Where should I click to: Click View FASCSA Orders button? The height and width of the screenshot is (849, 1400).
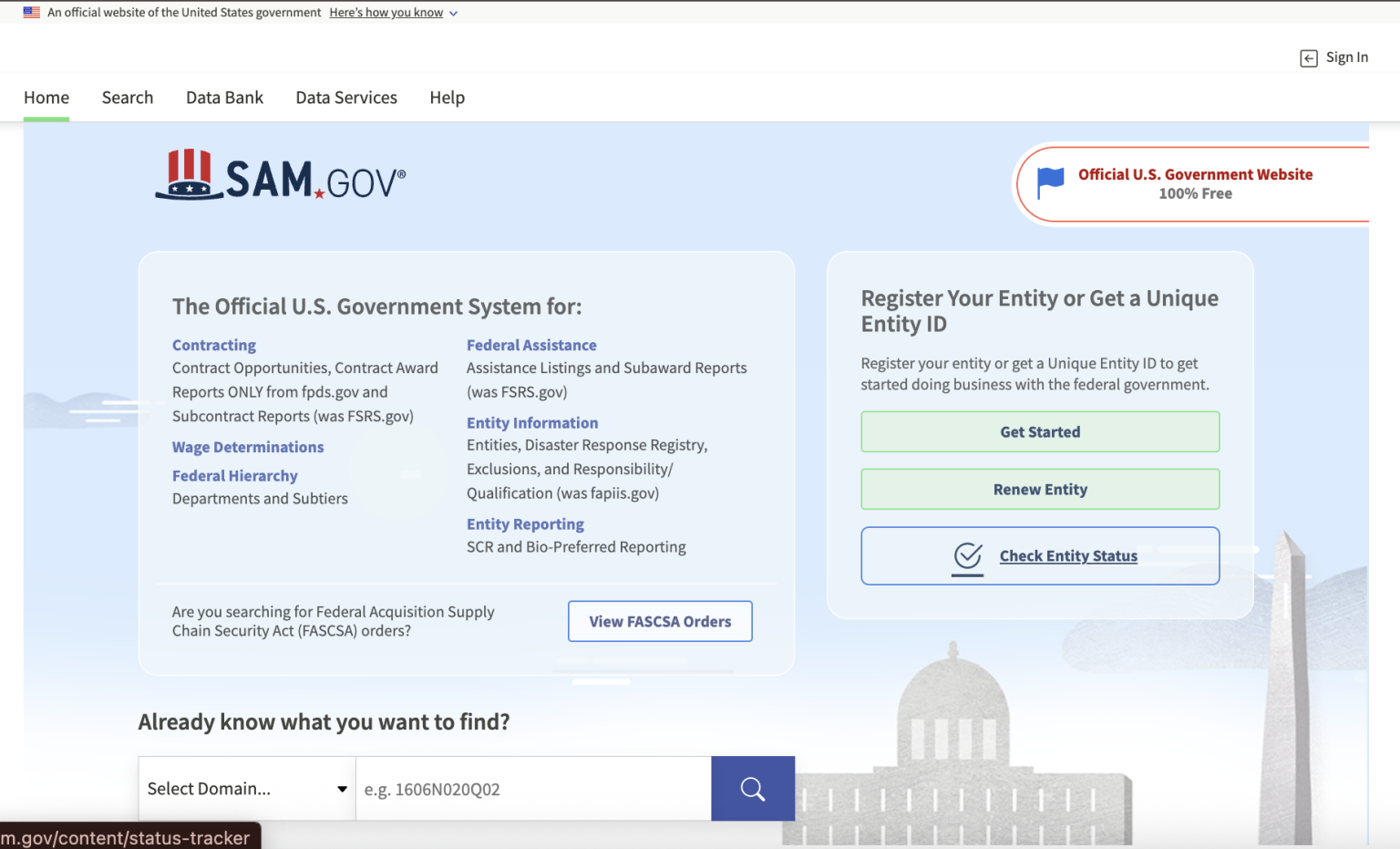(660, 621)
